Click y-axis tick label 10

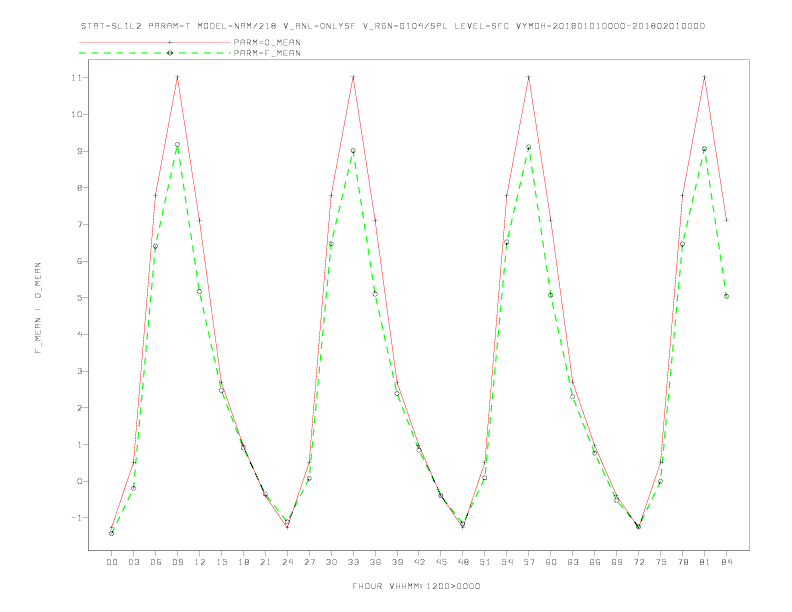point(76,115)
